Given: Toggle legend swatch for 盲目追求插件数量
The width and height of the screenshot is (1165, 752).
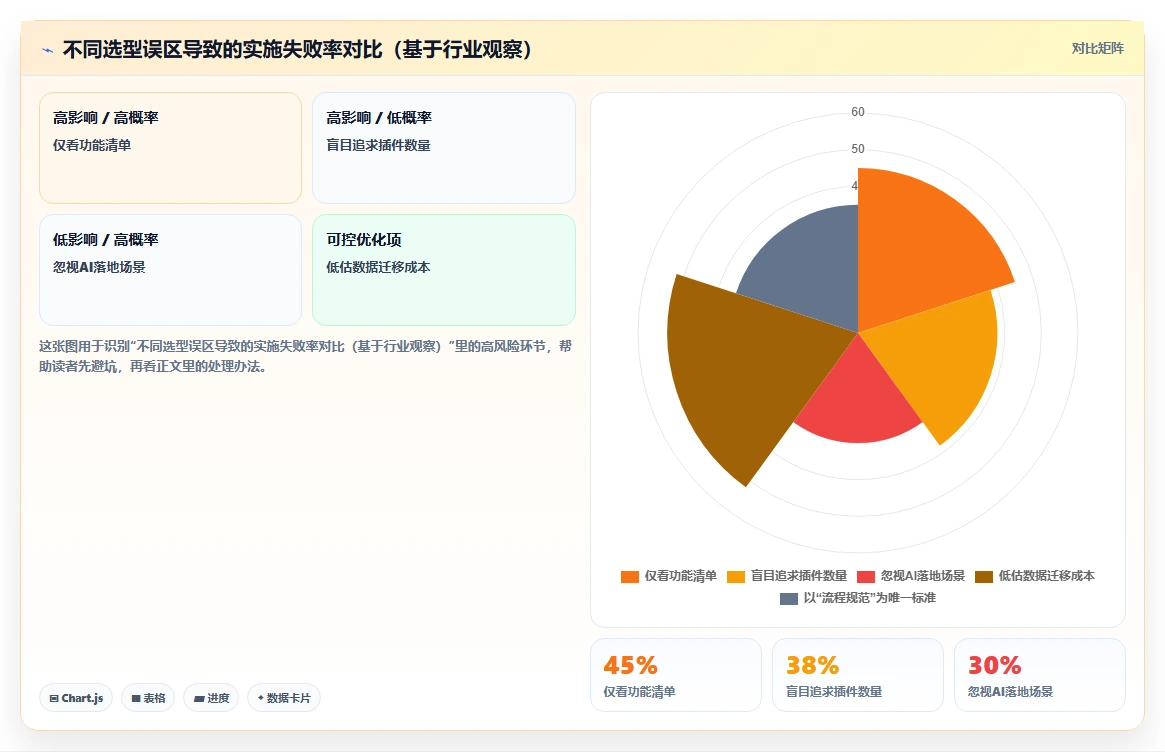Looking at the screenshot, I should 736,577.
